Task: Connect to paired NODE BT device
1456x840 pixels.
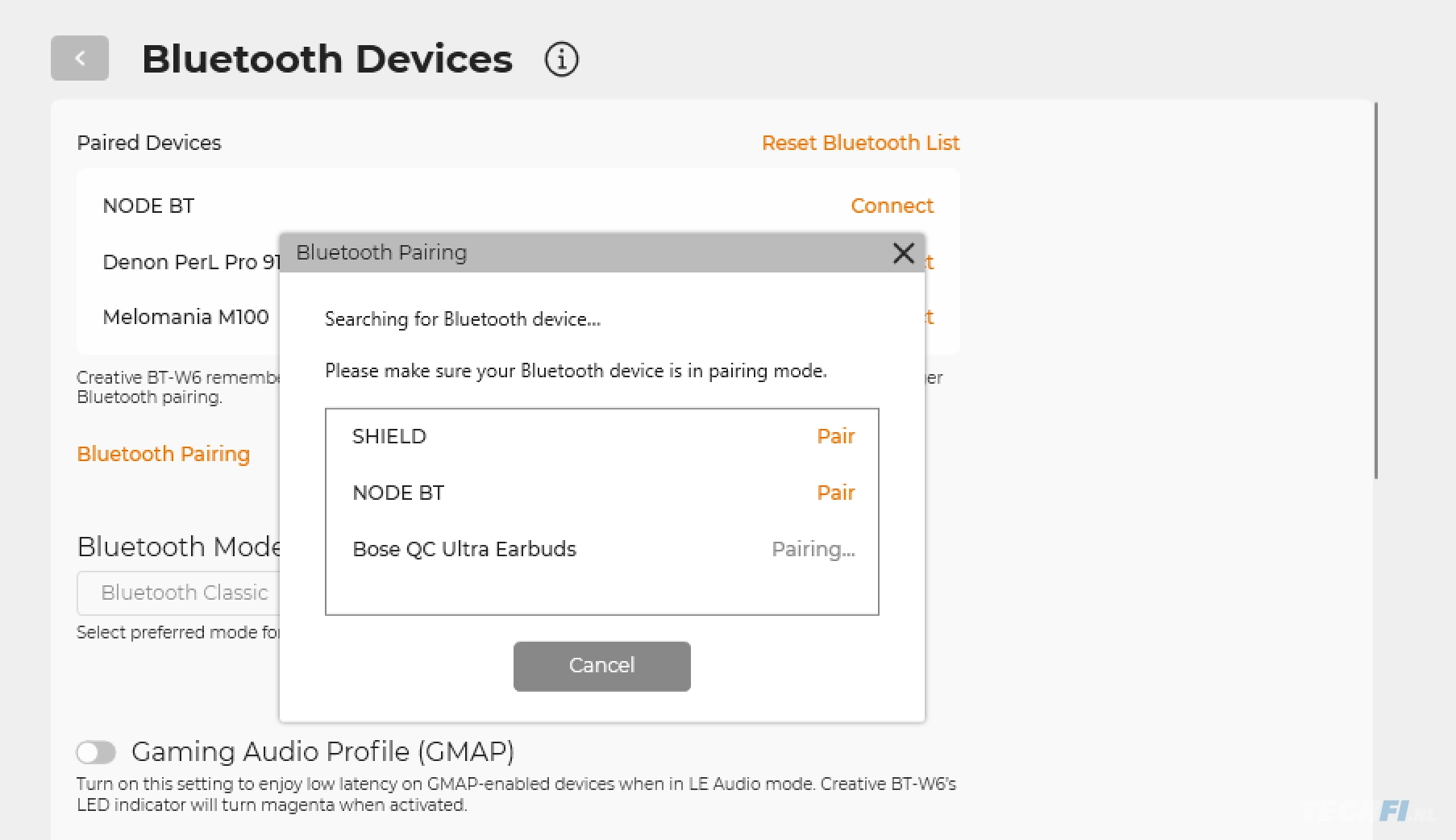Action: coord(892,206)
